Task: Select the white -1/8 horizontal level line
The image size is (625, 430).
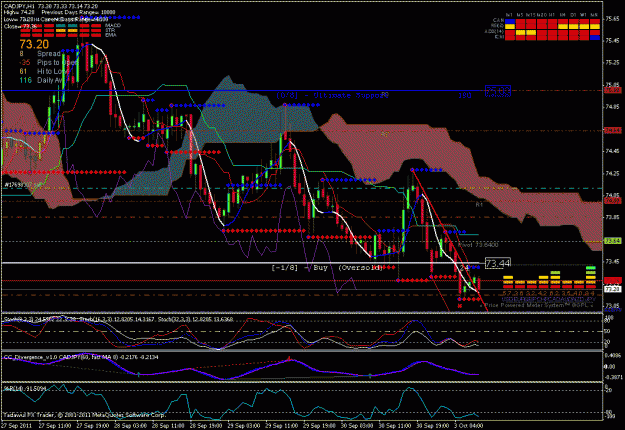Action: pyautogui.click(x=239, y=263)
